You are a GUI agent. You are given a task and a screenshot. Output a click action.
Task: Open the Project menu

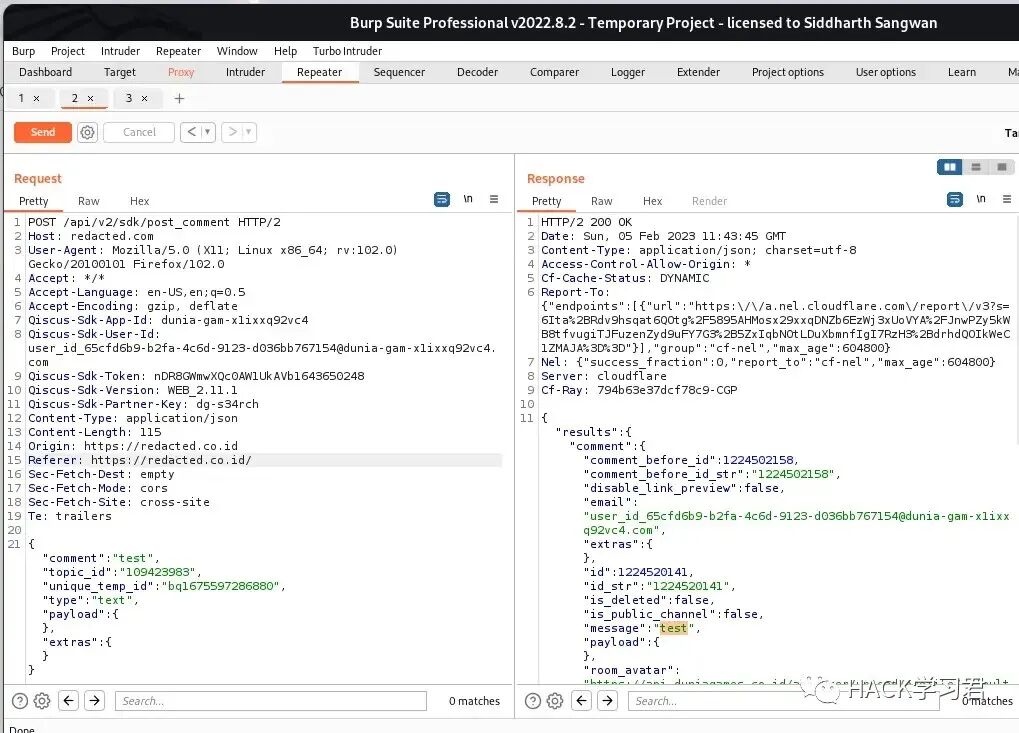pos(68,51)
